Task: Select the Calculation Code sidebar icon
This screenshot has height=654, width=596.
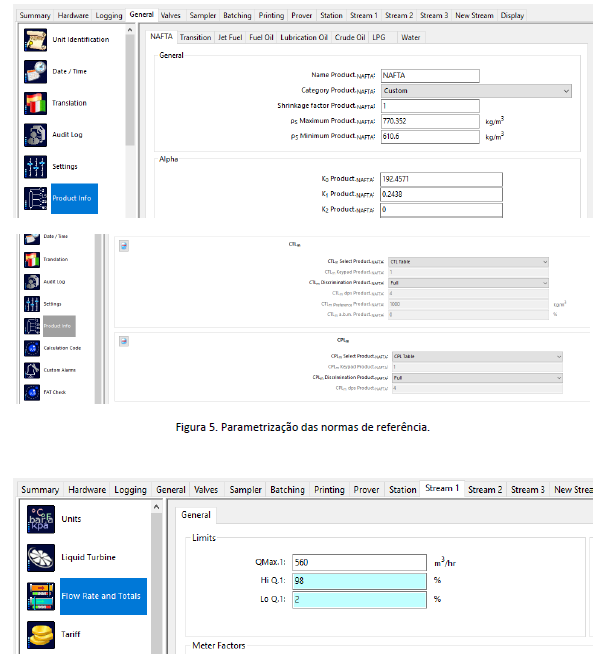Action: [32, 348]
